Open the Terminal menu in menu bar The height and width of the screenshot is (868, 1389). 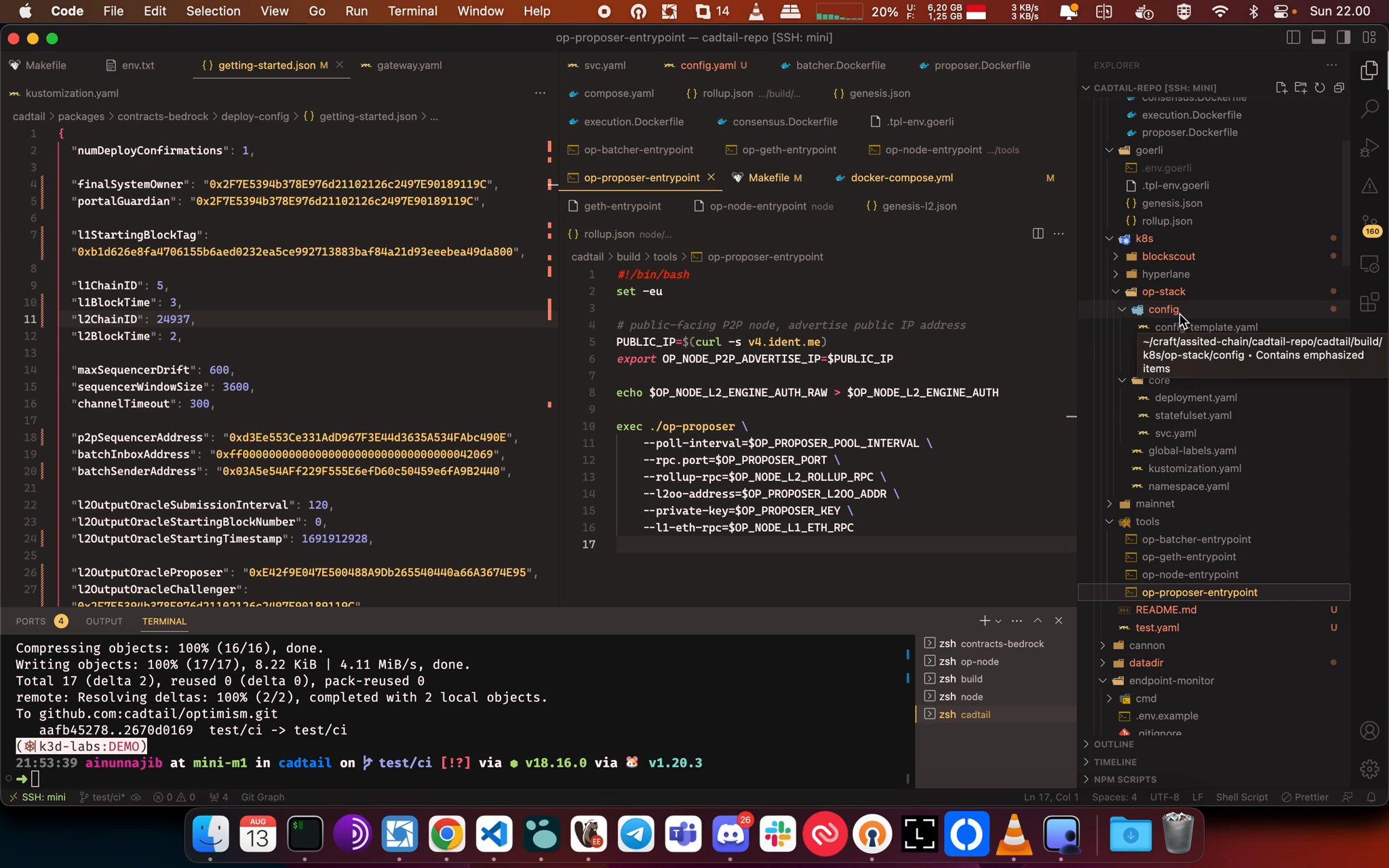pyautogui.click(x=412, y=11)
